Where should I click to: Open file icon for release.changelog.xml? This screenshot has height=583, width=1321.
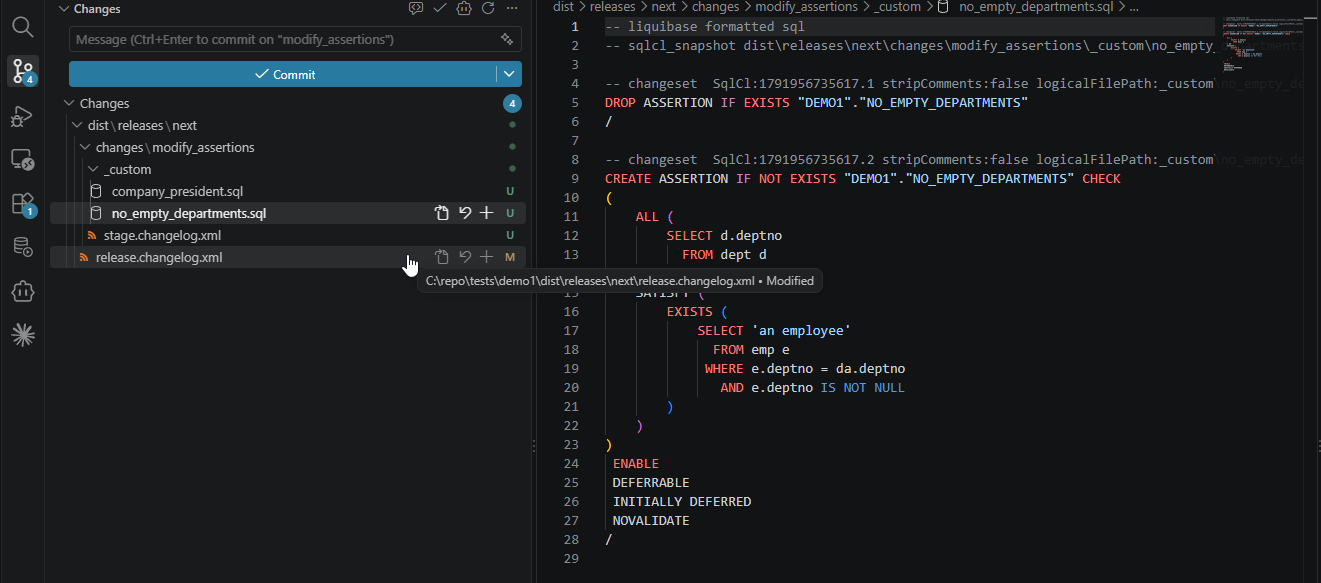tap(442, 257)
